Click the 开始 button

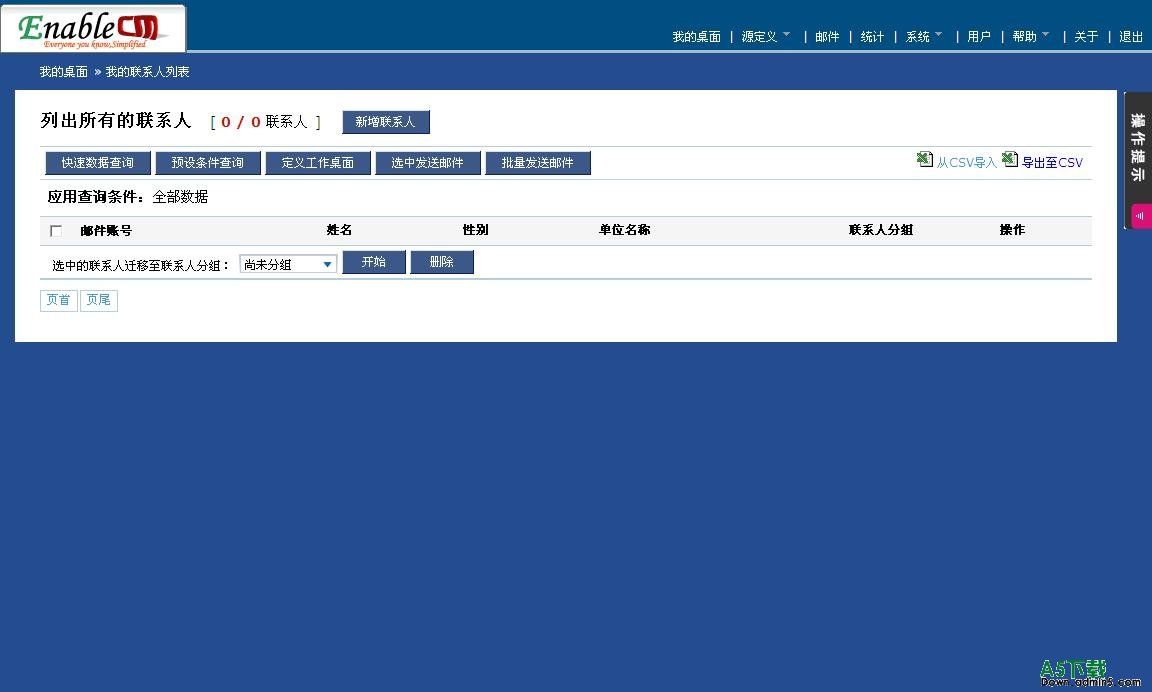pos(374,262)
